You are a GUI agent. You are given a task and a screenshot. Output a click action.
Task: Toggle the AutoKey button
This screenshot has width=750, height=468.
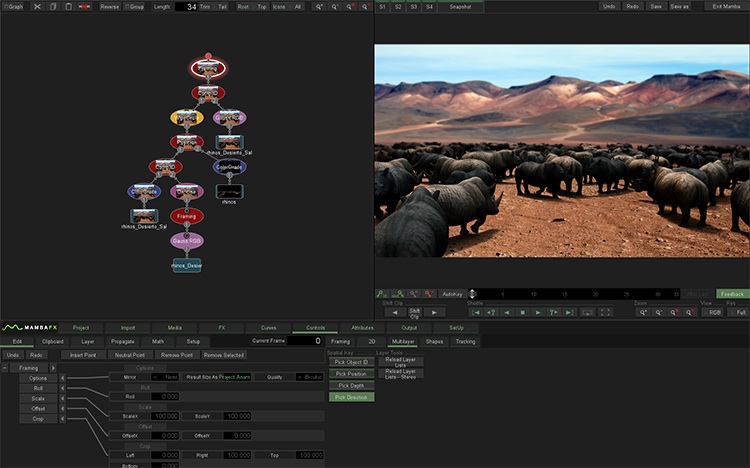[x=452, y=294]
